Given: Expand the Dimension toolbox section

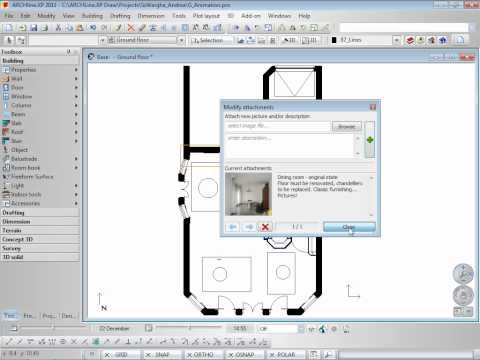Looking at the screenshot, I should tap(40, 222).
